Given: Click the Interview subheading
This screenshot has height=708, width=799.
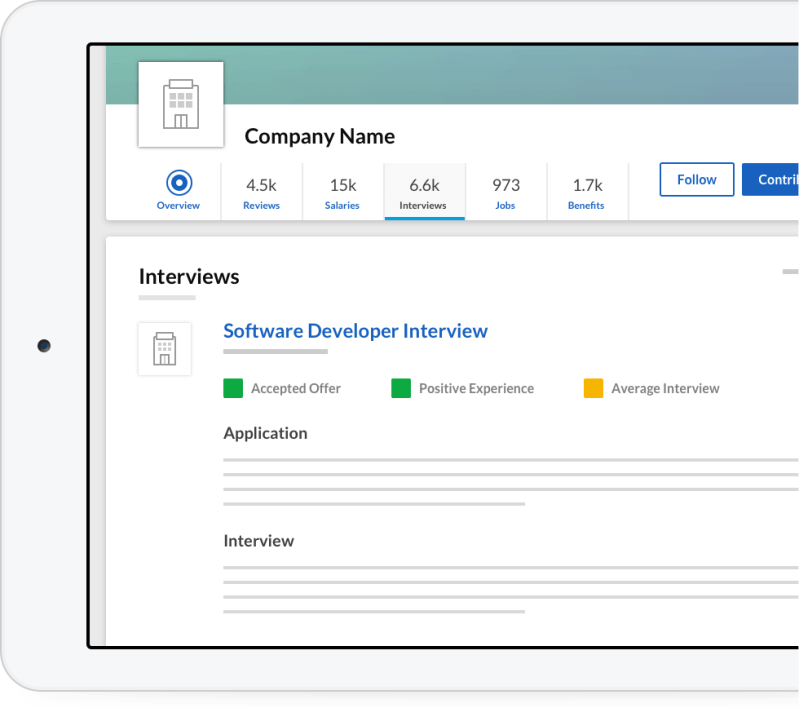Looking at the screenshot, I should pyautogui.click(x=259, y=541).
